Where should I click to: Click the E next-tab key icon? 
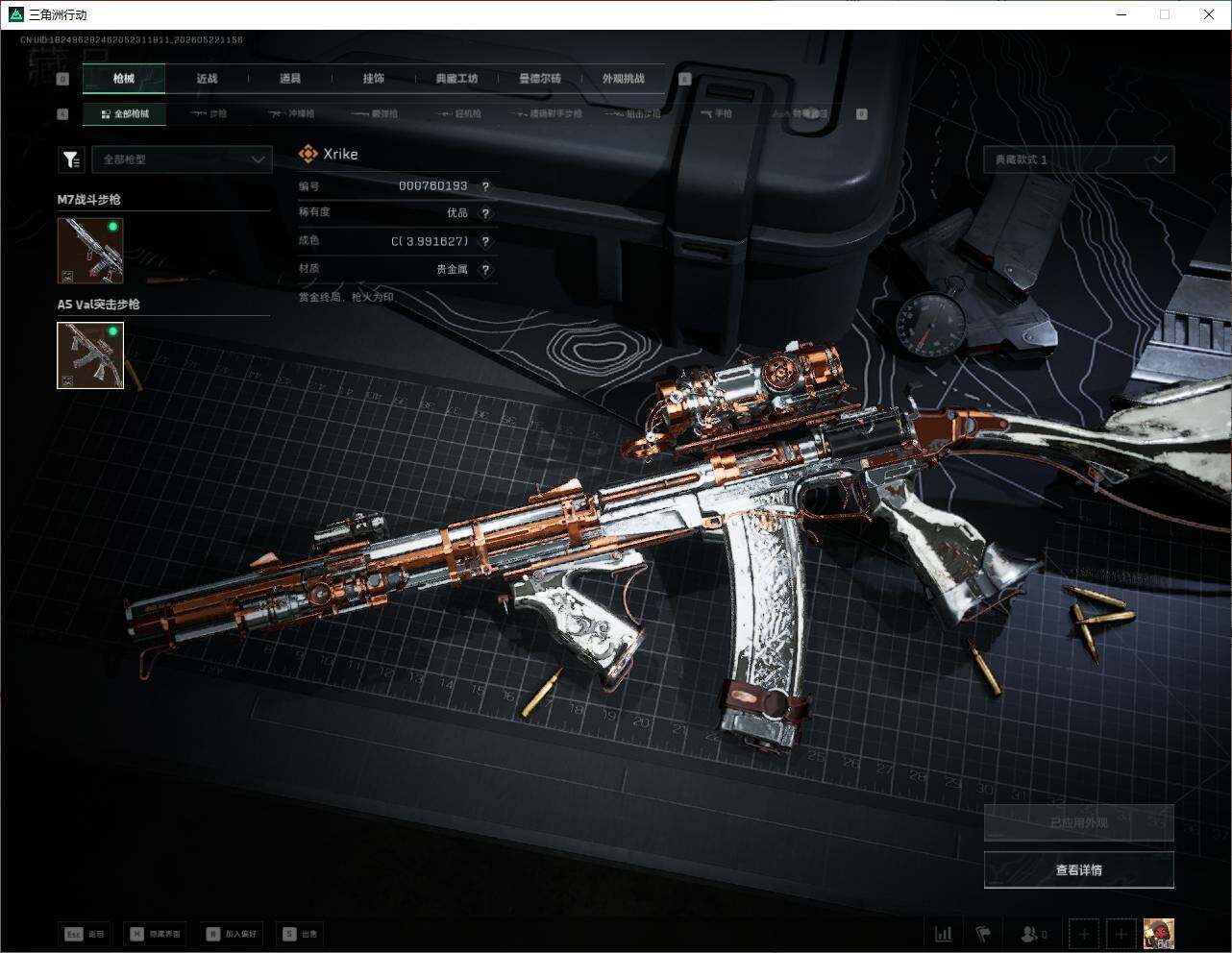pyautogui.click(x=685, y=79)
